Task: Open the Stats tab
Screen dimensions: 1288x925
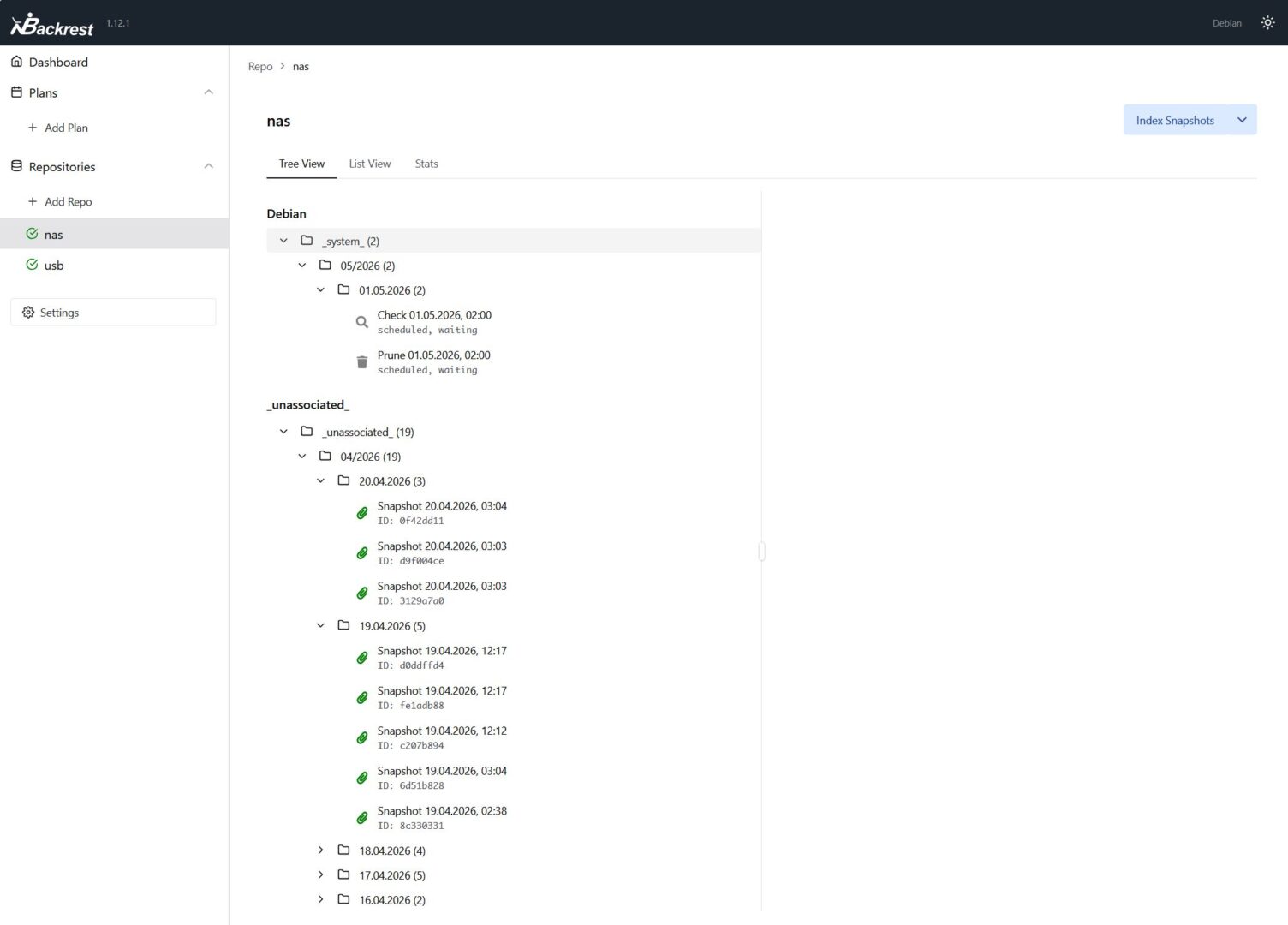Action: (426, 164)
